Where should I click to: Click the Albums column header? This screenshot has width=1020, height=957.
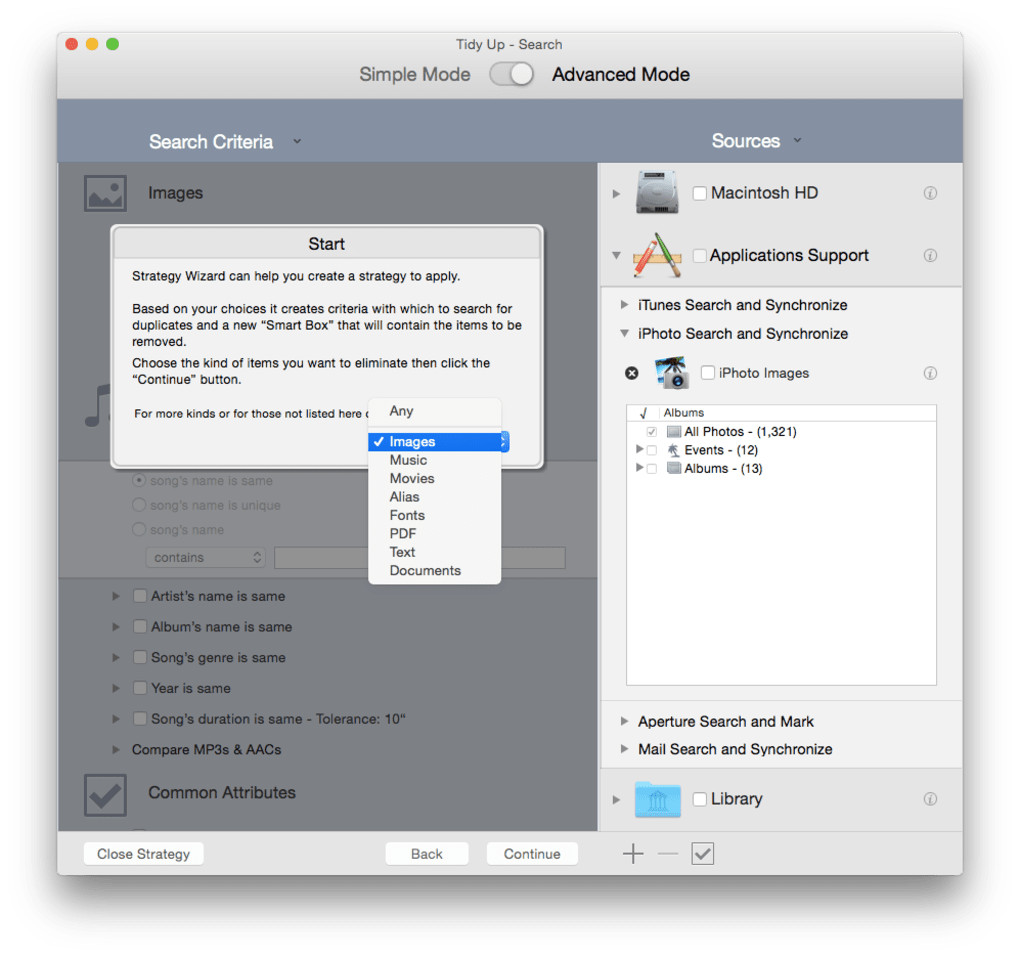798,412
